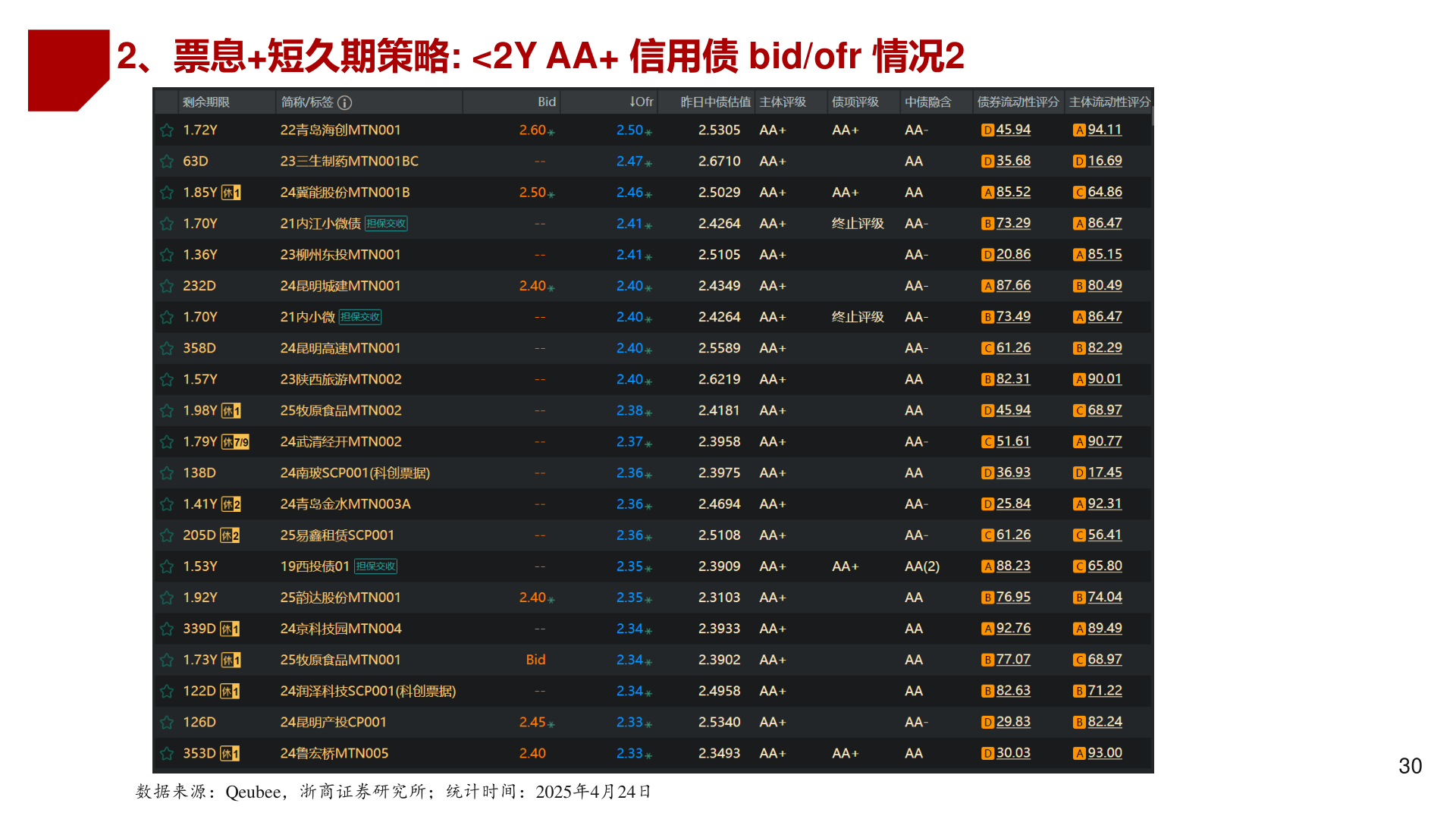This screenshot has width=1456, height=819.
Task: Click Ofr quote 2.47 for 23三生制药
Action: point(629,162)
